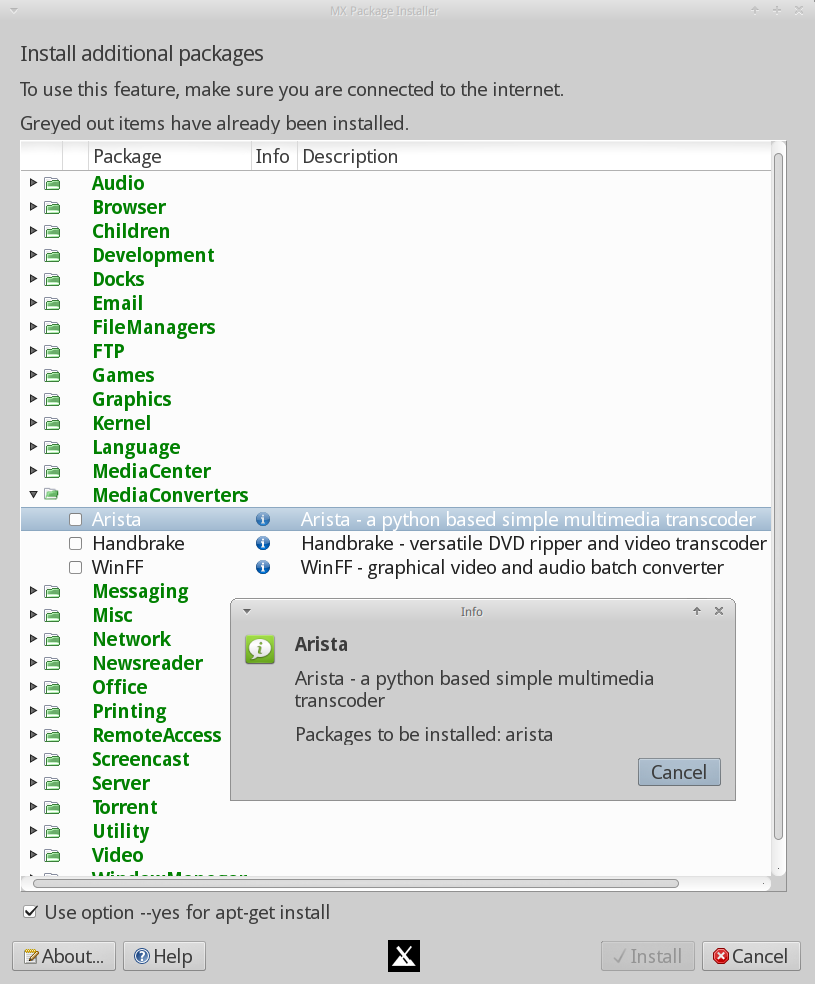Click the MediaCenter folder icon
The height and width of the screenshot is (984, 815).
point(53,471)
